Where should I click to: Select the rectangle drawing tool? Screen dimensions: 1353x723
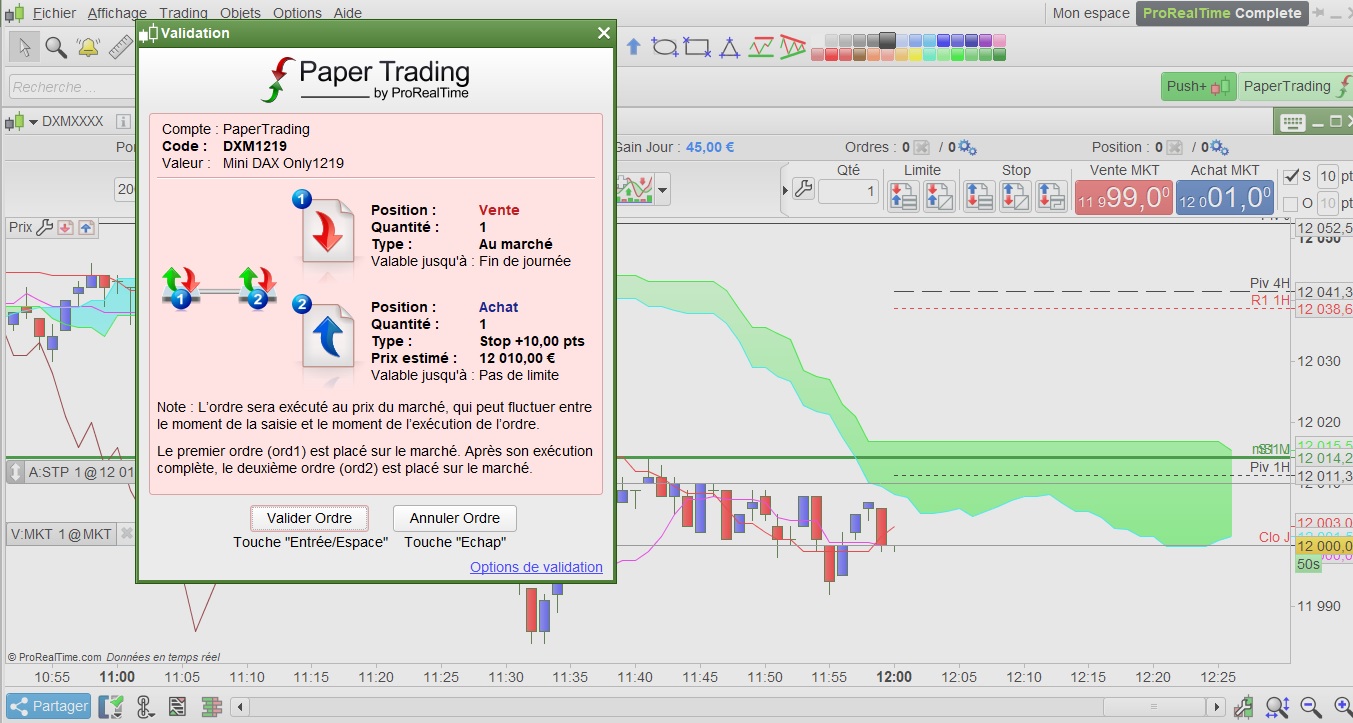click(x=697, y=47)
